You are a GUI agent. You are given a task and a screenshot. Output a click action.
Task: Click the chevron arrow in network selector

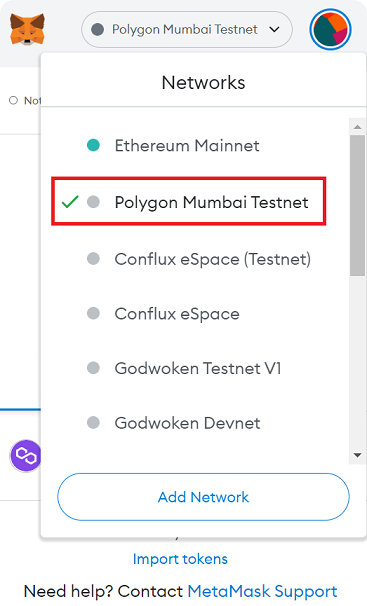coord(274,29)
